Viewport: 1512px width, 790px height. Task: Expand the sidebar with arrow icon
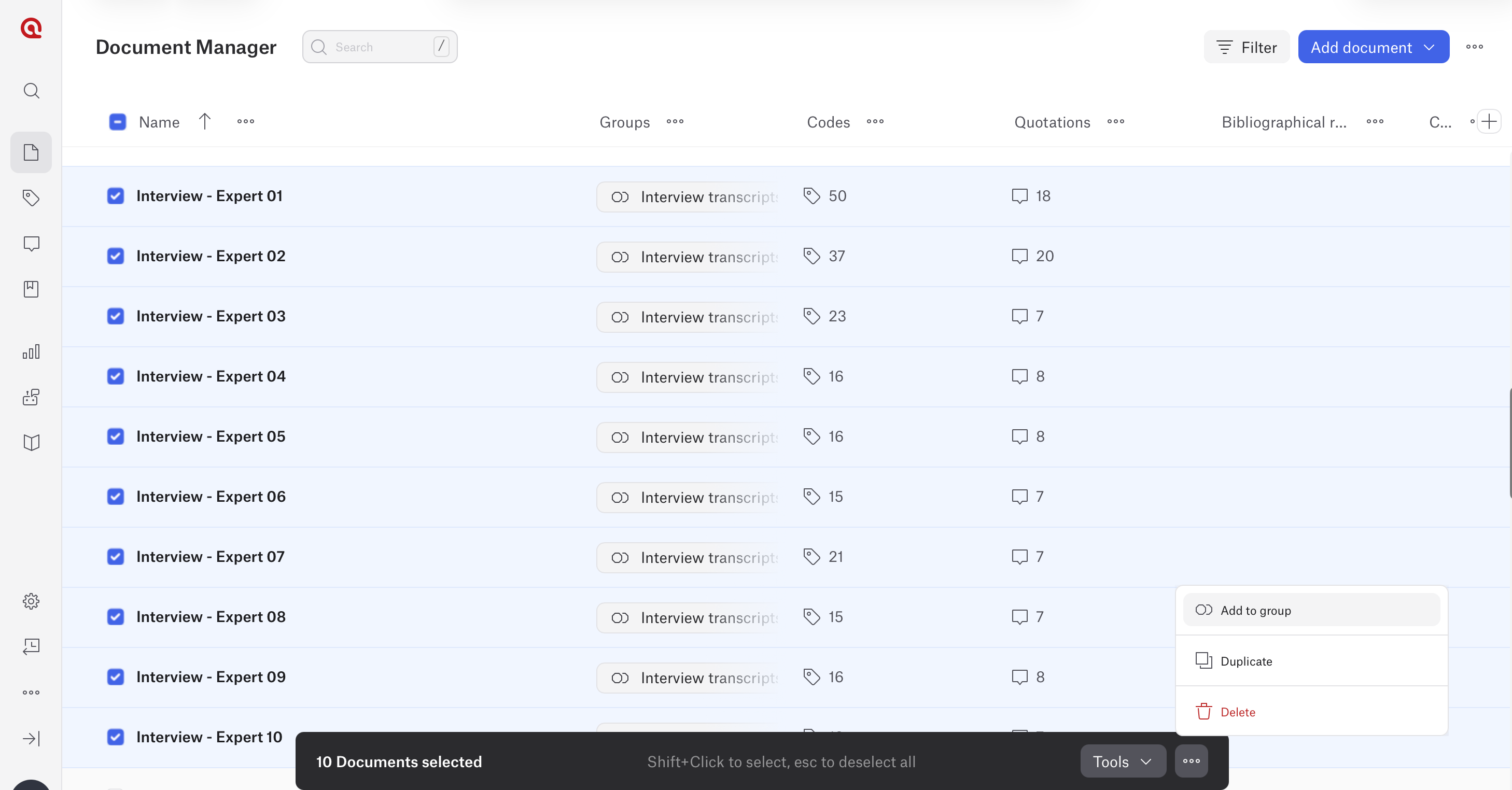[x=31, y=738]
